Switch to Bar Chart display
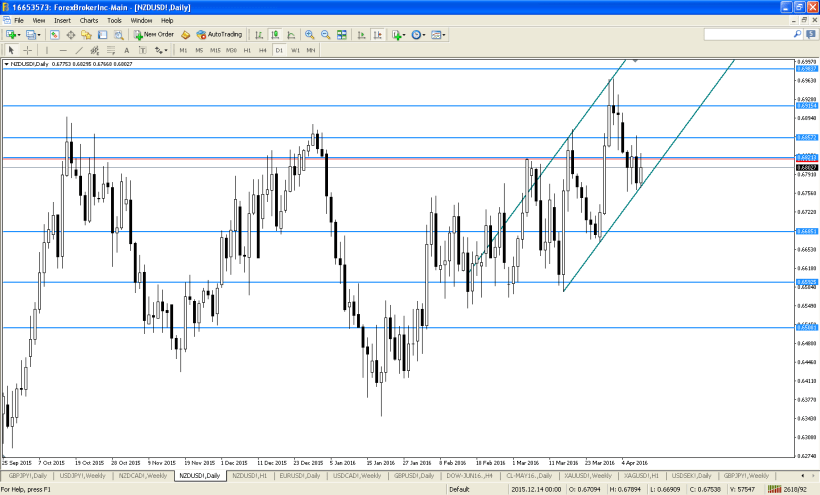The image size is (820, 495). pos(259,34)
